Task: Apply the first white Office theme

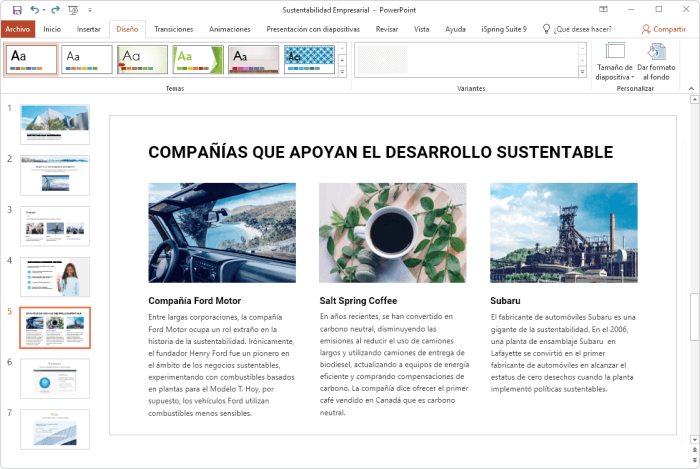Action: 31,59
